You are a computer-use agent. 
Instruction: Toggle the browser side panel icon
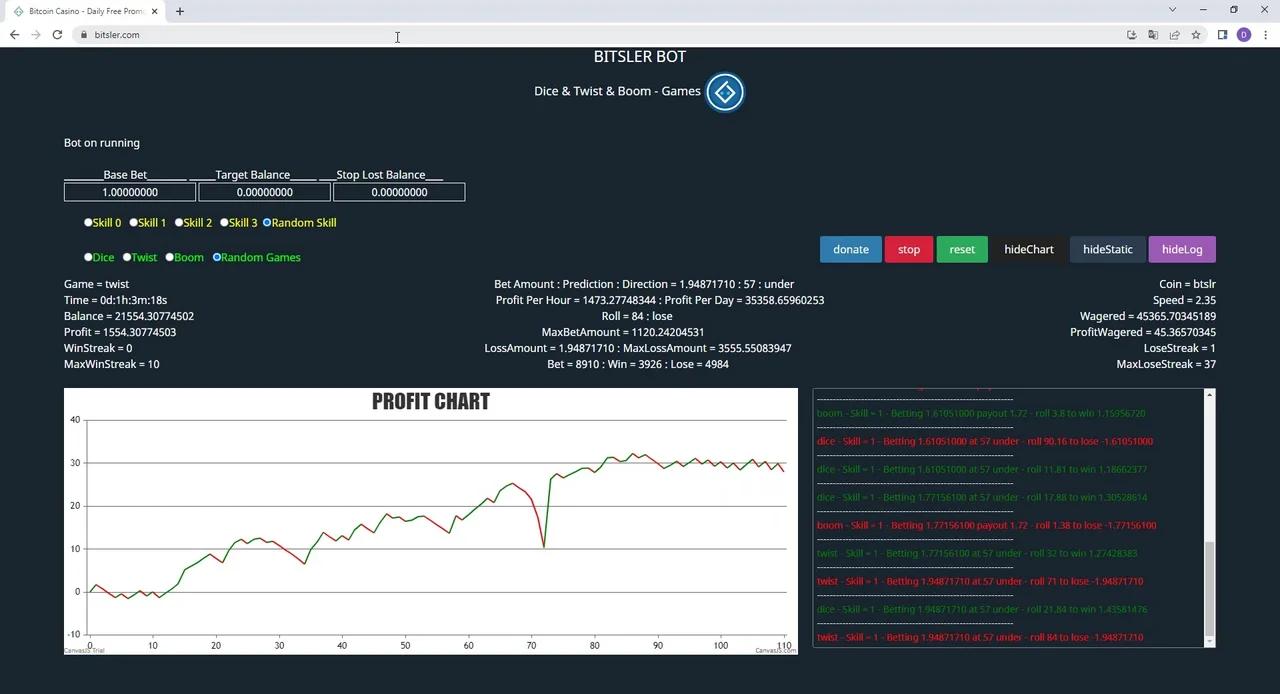pyautogui.click(x=1222, y=35)
